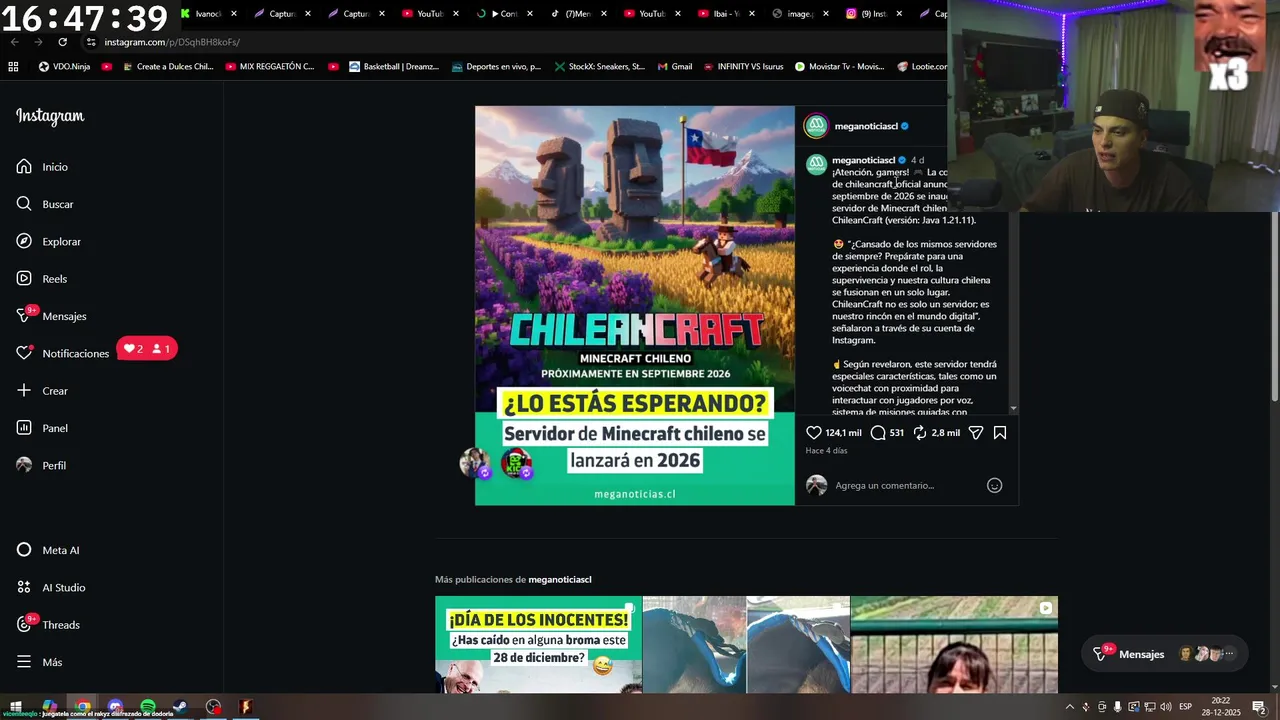Open Notificaciones panel
This screenshot has height=720, width=1280.
[62, 354]
